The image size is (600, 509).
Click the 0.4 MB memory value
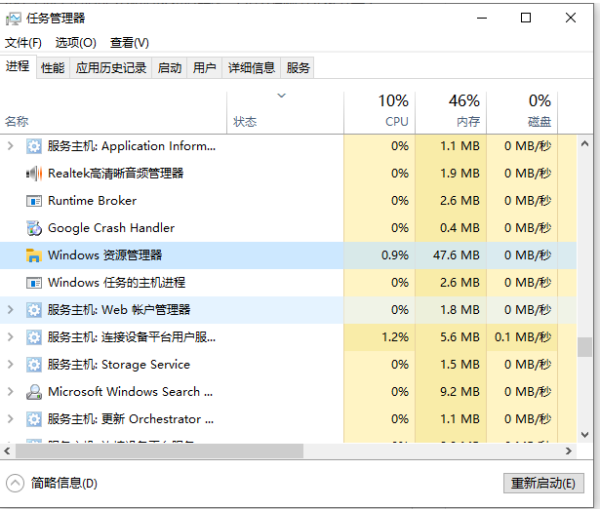(460, 228)
